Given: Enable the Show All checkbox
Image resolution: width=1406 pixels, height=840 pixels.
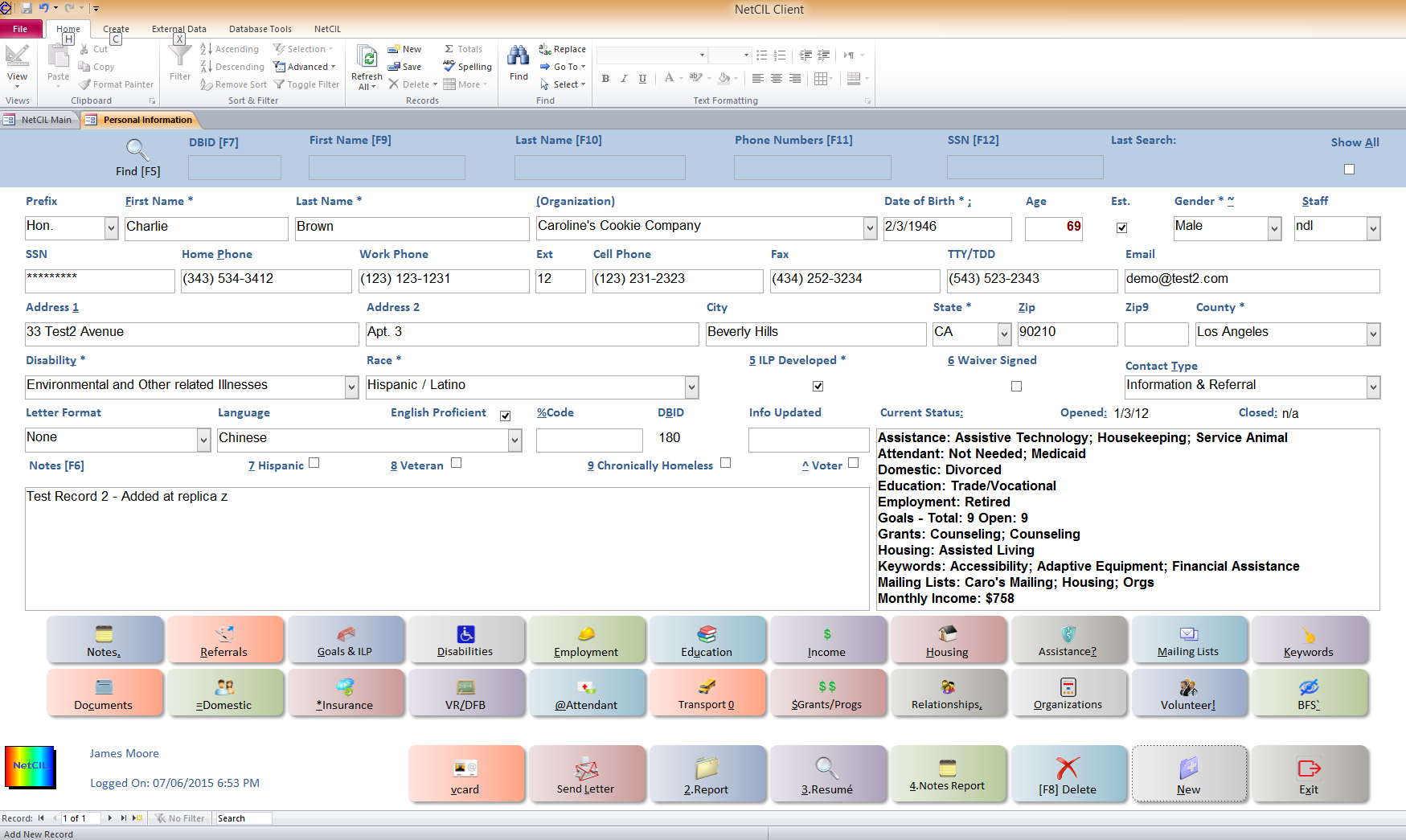Looking at the screenshot, I should tap(1349, 169).
